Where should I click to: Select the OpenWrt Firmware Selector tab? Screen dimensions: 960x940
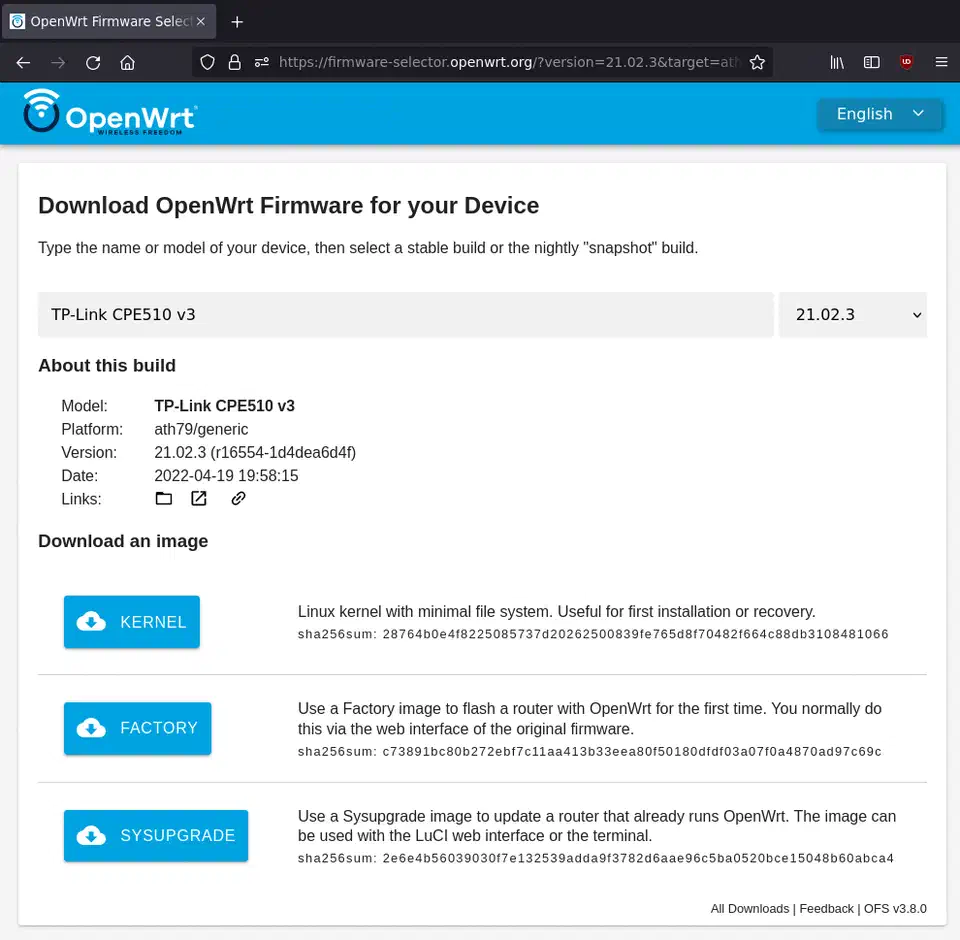[109, 21]
